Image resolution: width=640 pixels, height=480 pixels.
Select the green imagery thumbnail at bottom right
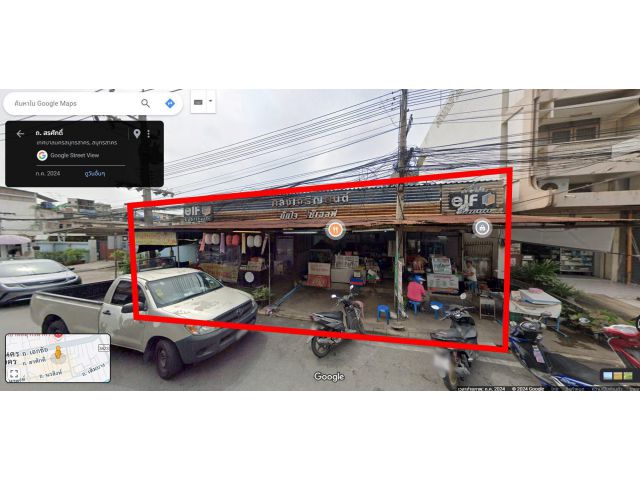[x=628, y=376]
